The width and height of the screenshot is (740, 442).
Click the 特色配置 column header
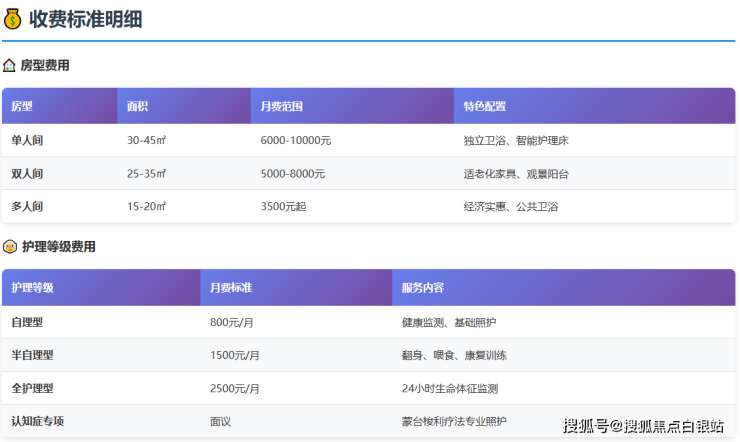tap(484, 106)
